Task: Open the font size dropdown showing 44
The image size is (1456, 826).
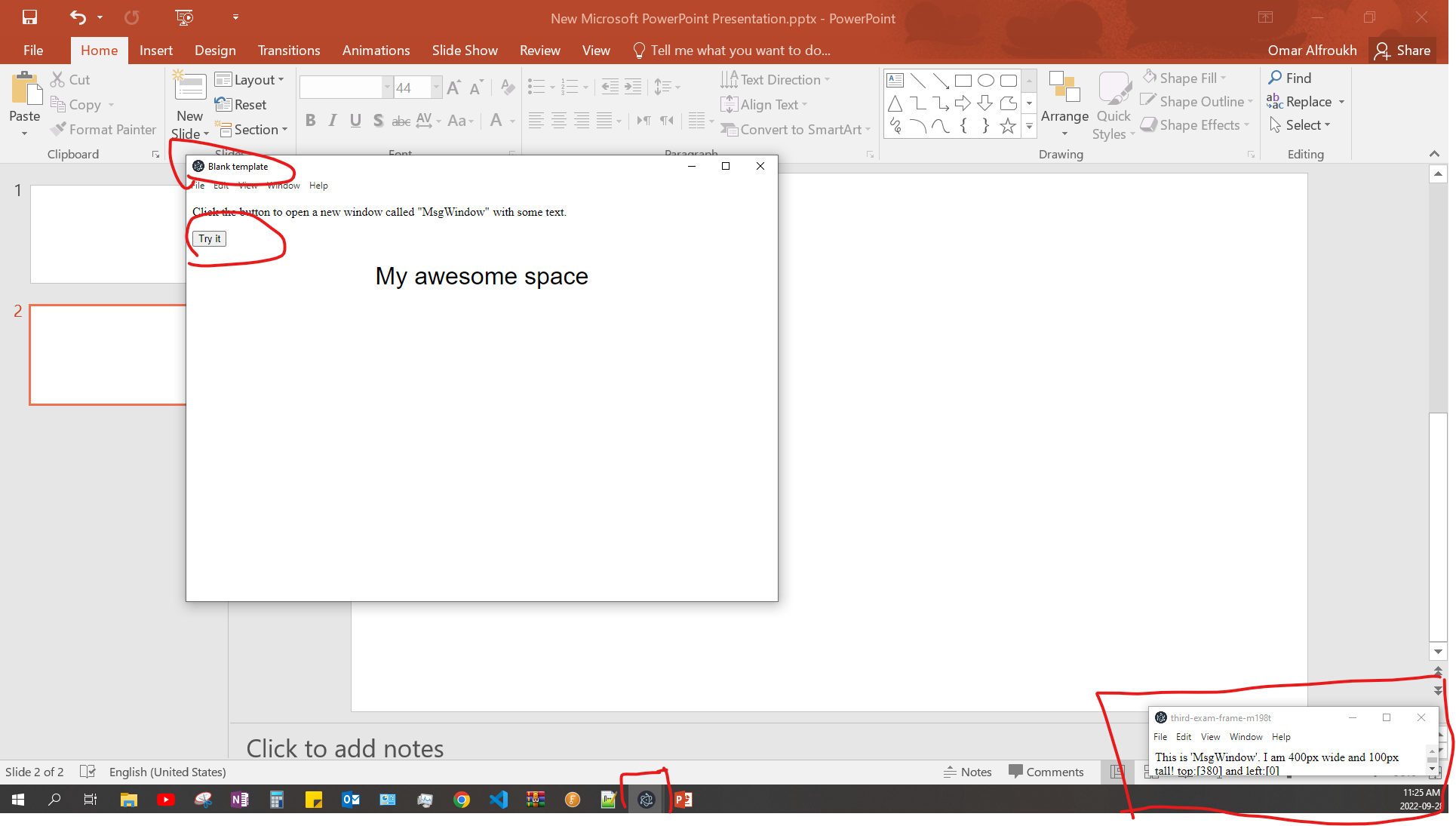Action: [x=436, y=88]
